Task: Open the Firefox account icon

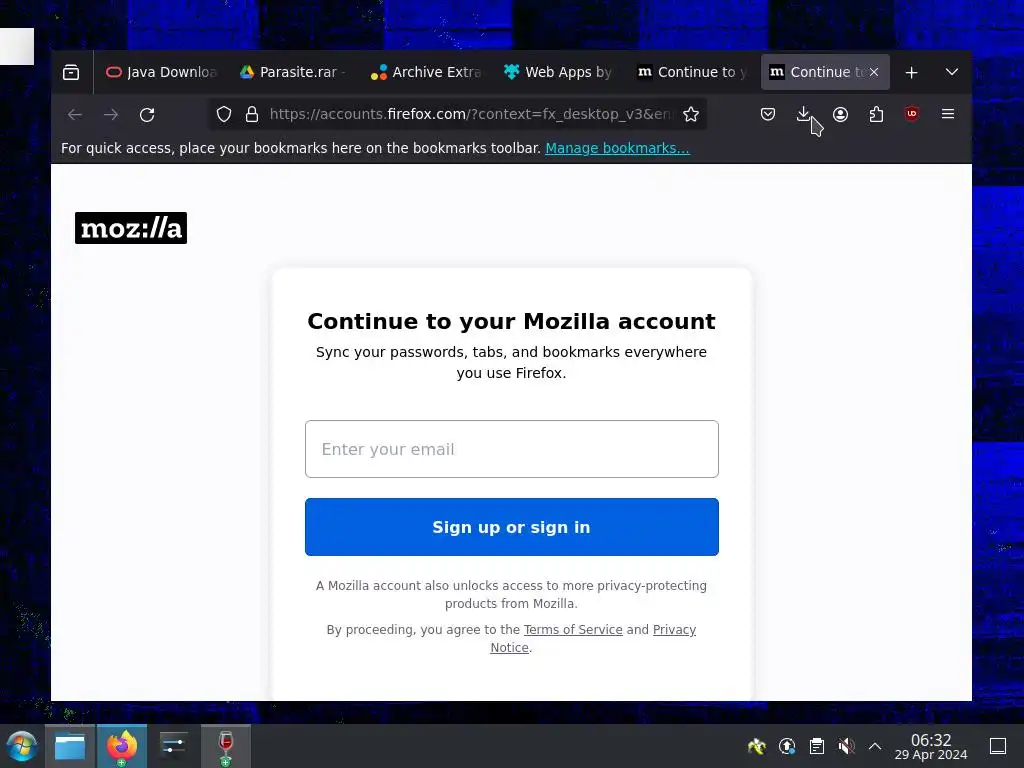Action: click(840, 114)
